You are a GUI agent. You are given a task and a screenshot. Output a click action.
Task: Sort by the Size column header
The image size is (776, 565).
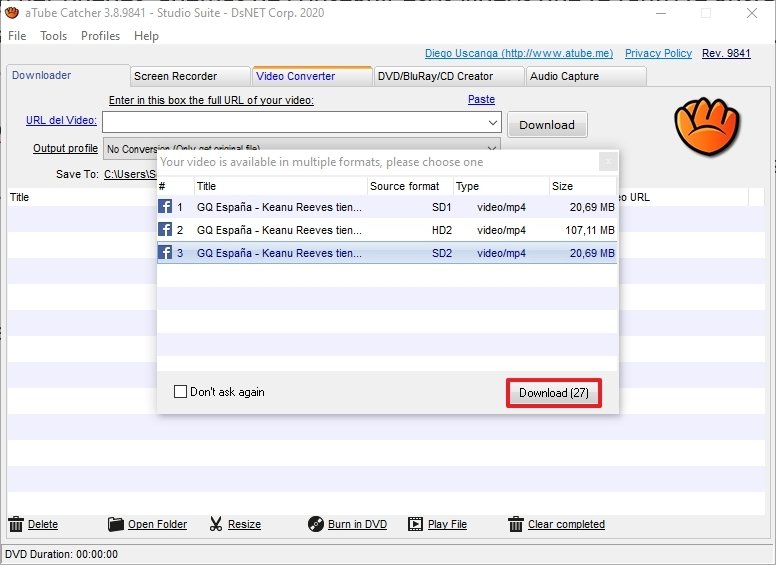[x=583, y=186]
